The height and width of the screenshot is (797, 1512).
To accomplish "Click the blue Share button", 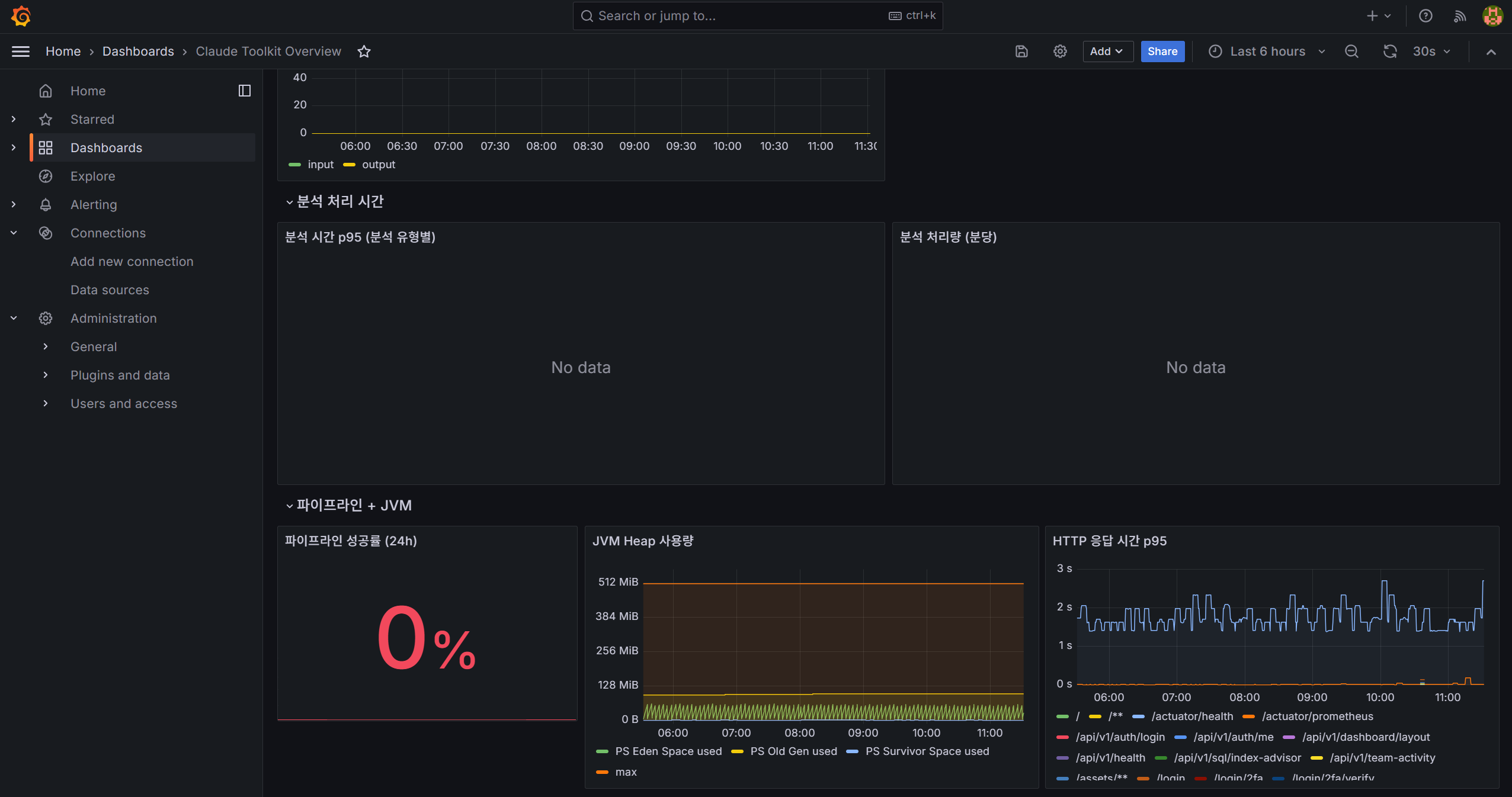I will [1162, 52].
